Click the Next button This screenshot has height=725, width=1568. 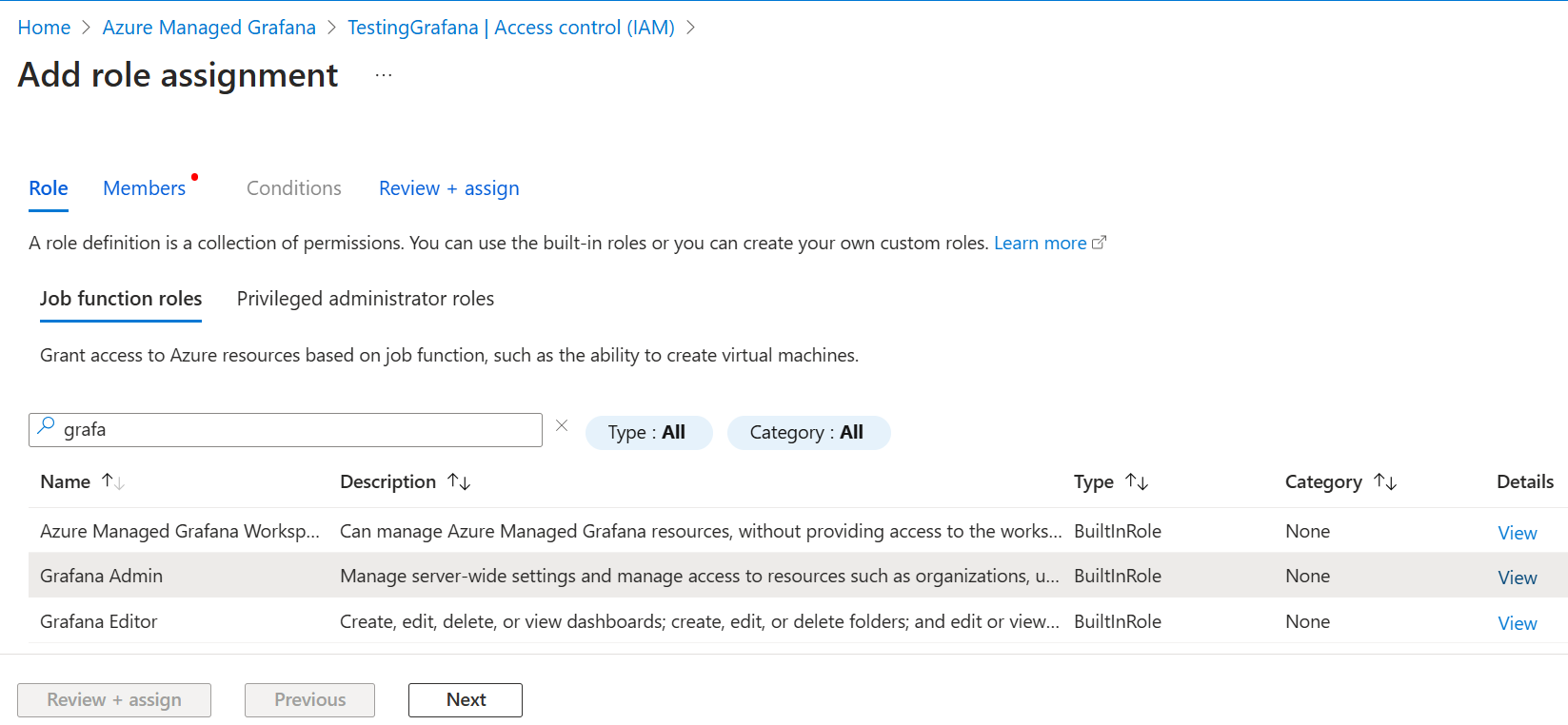tap(466, 700)
